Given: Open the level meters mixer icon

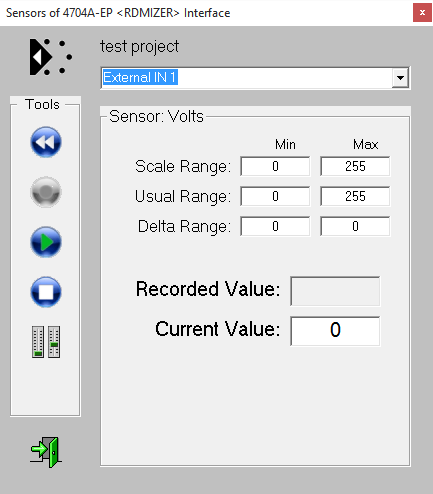Looking at the screenshot, I should (46, 342).
